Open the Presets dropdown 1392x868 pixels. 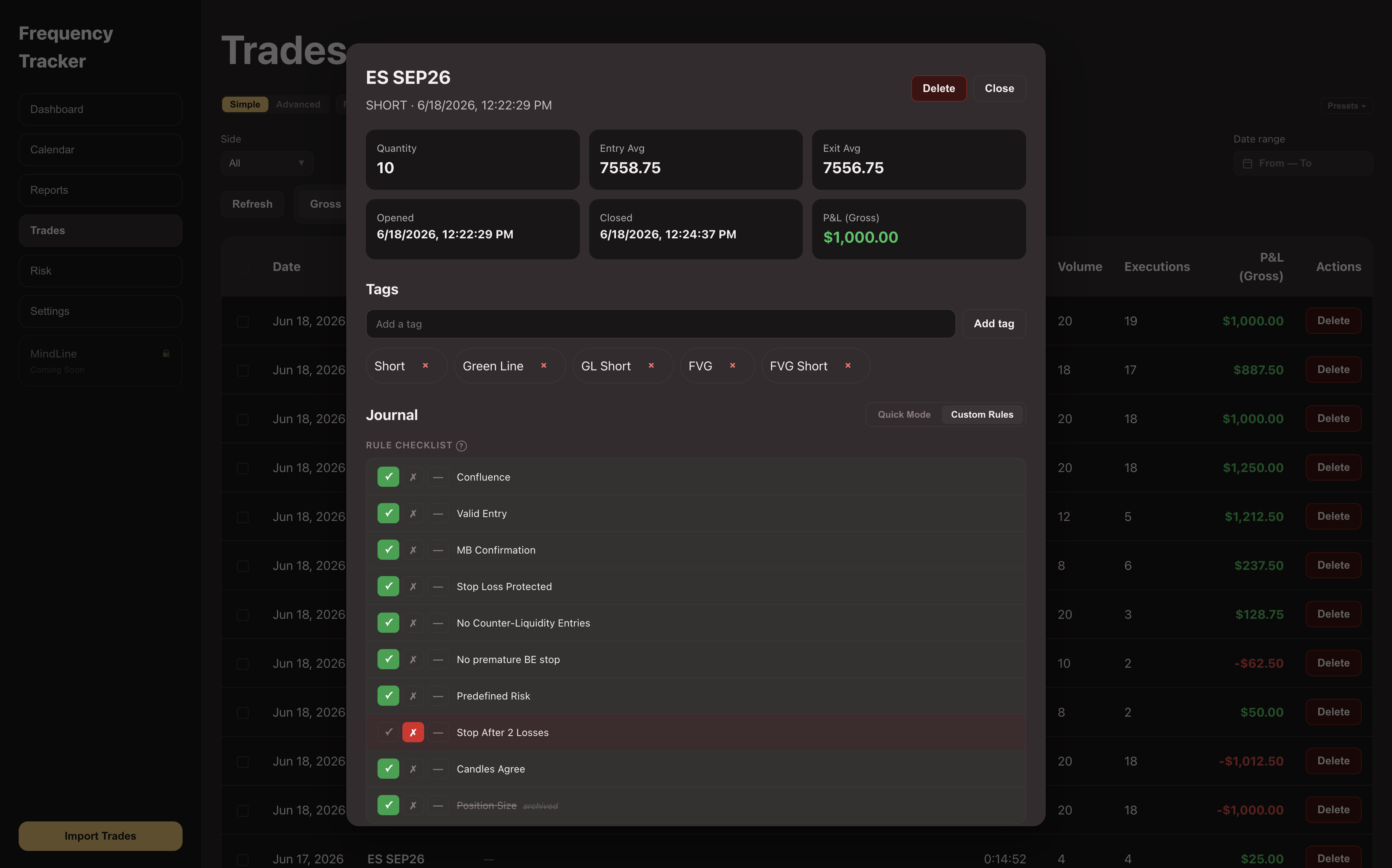coord(1346,106)
